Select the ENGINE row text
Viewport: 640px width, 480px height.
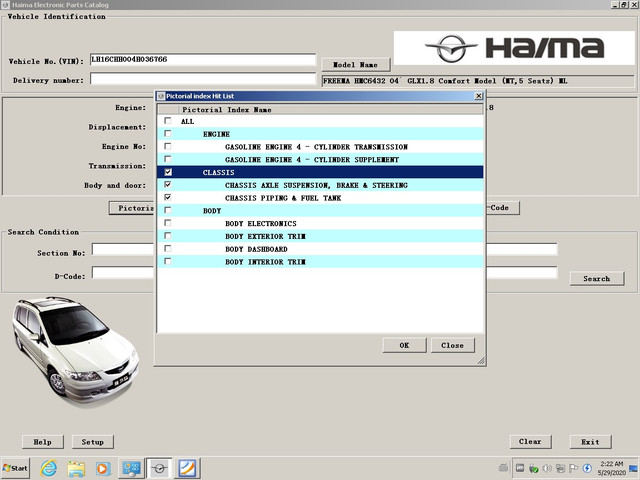[216, 134]
